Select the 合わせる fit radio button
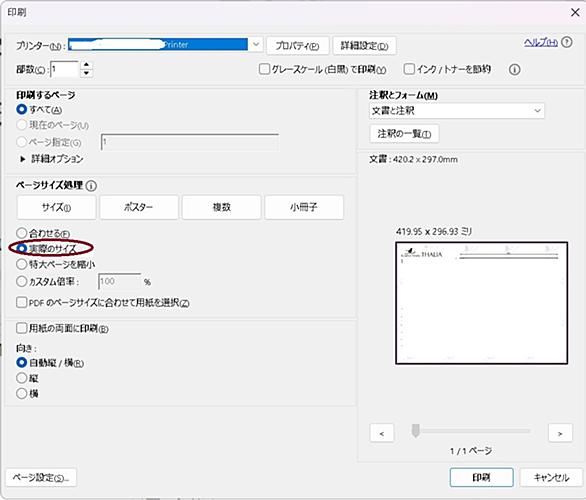586x500 pixels. [x=22, y=233]
